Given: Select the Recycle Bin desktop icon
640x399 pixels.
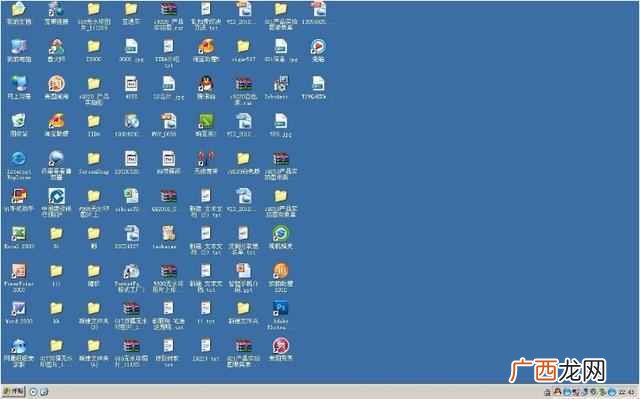Looking at the screenshot, I should coord(19,121).
